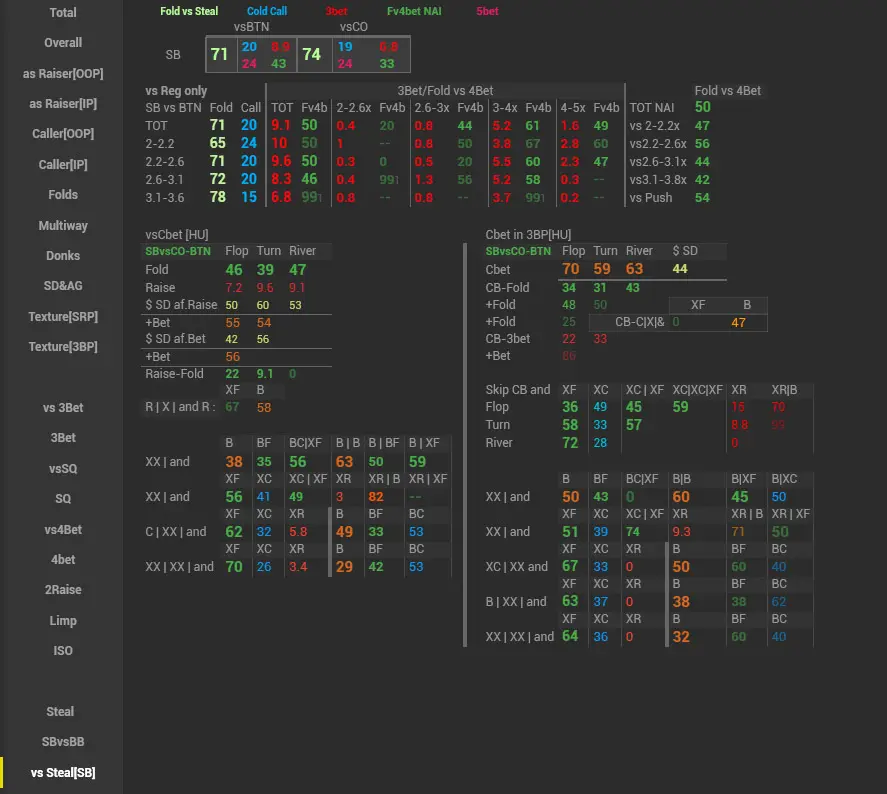
Task: Click the Fold vs 4Bet value 50
Action: tap(702, 107)
